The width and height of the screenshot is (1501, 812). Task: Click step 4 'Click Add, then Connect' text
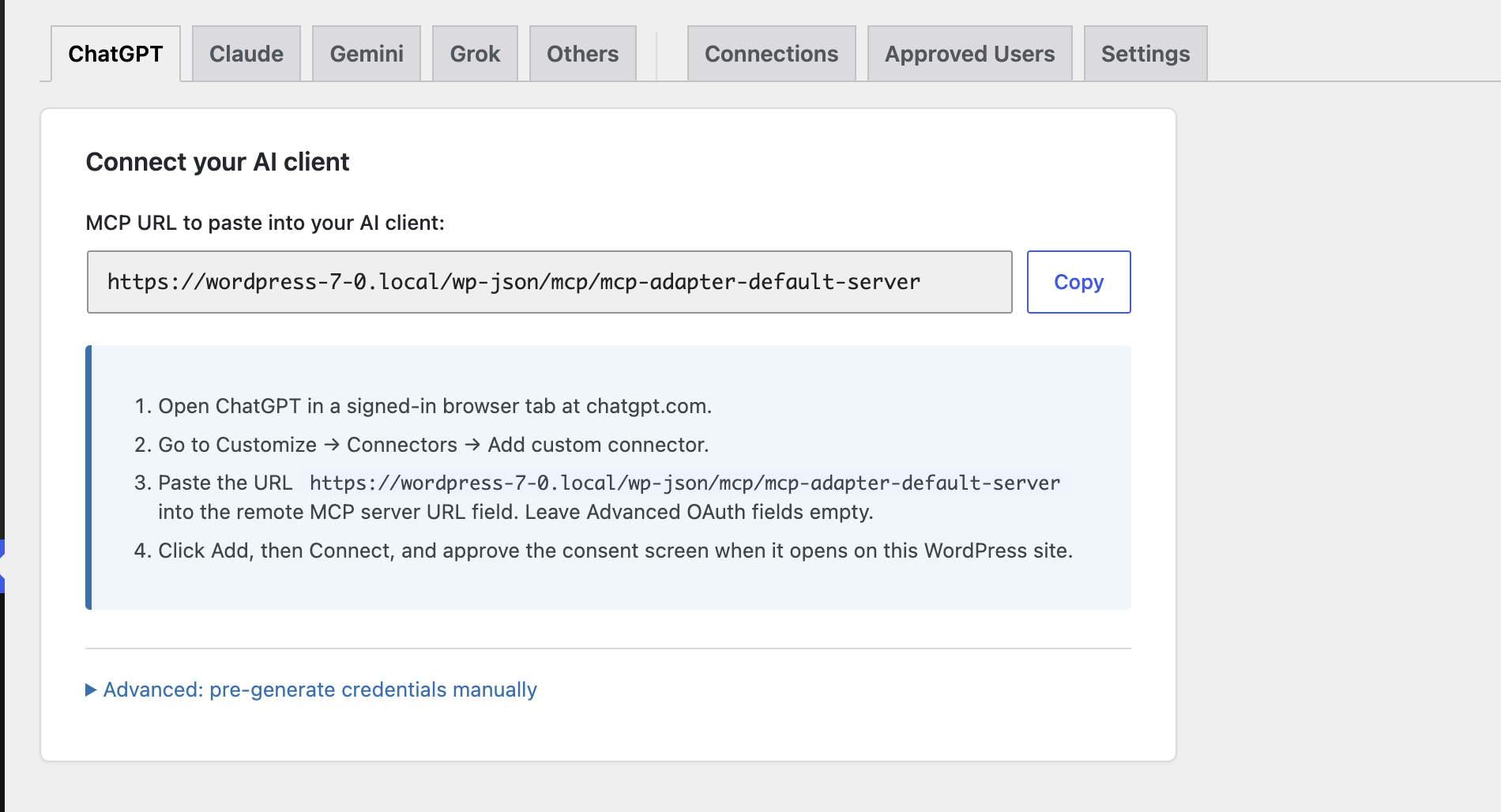tap(615, 551)
